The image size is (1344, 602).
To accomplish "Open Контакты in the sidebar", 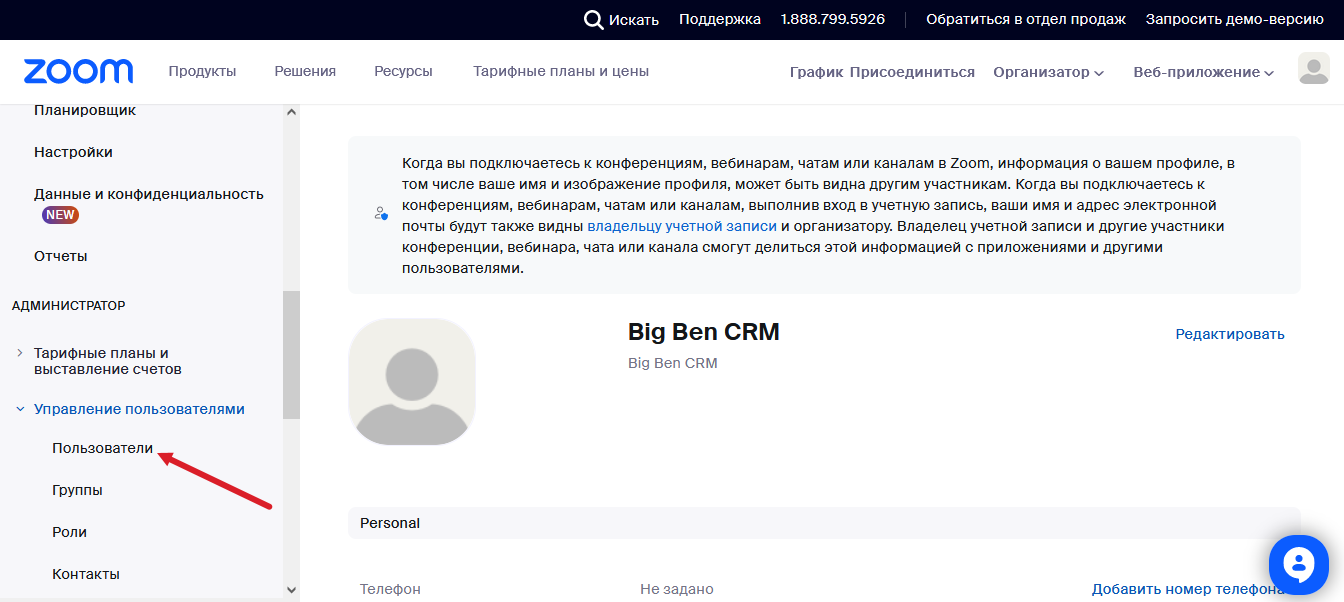I will coord(86,574).
